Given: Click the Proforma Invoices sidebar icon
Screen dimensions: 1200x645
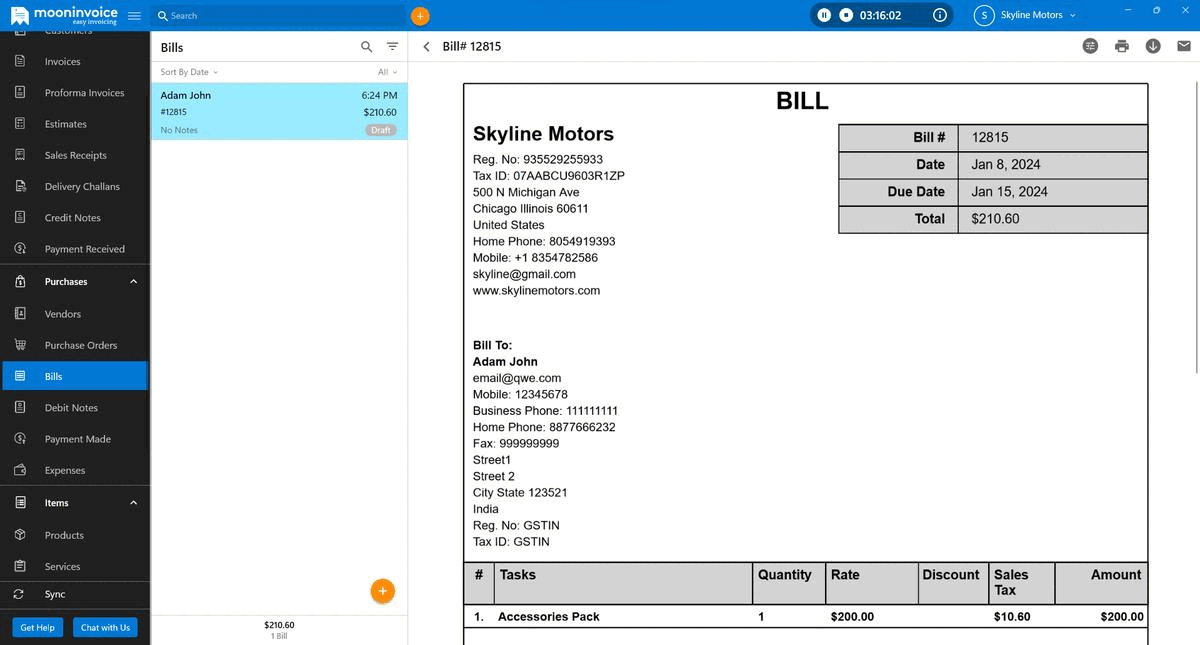Looking at the screenshot, I should click(x=20, y=92).
